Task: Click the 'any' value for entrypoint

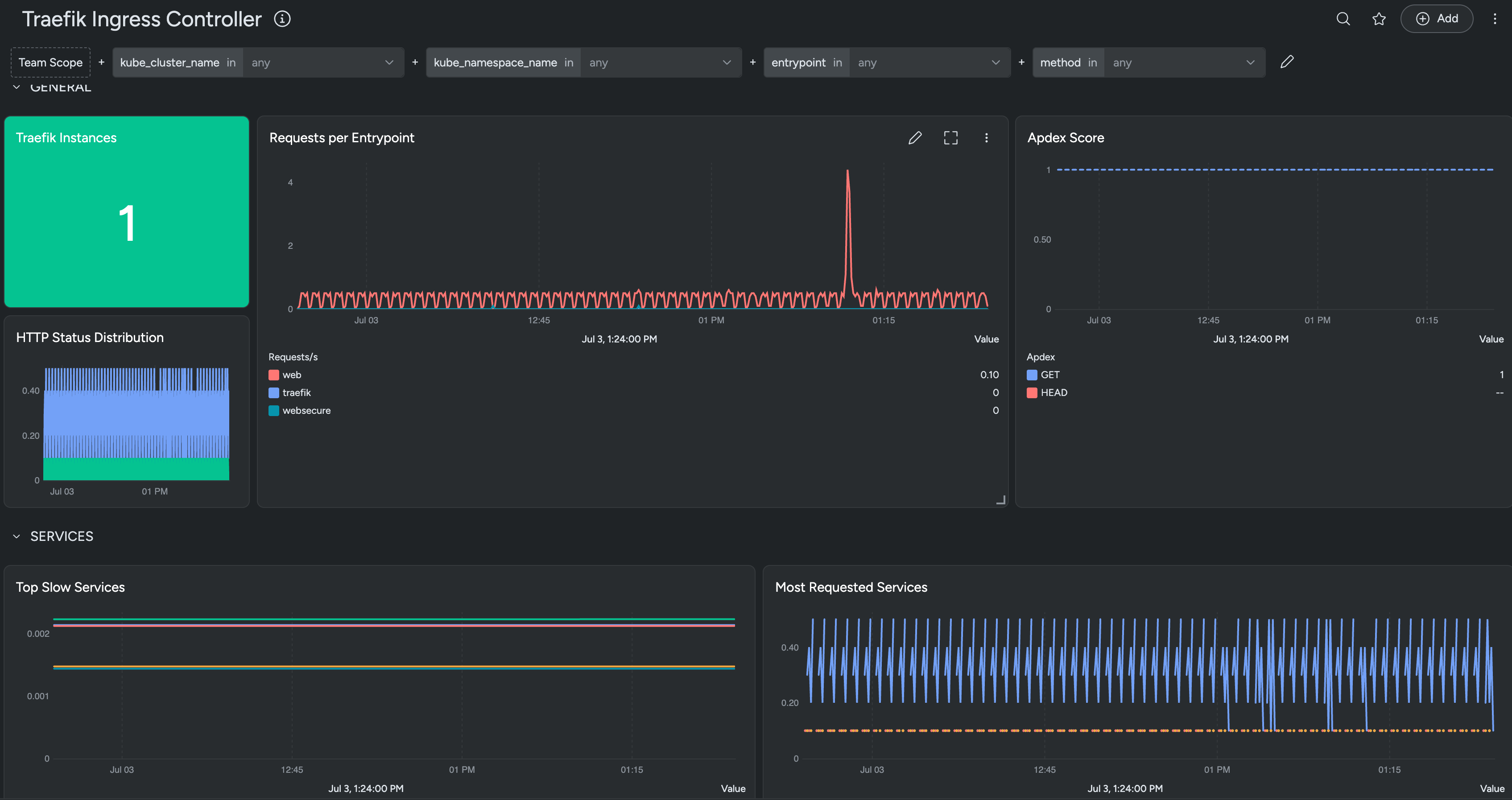Action: tap(867, 63)
